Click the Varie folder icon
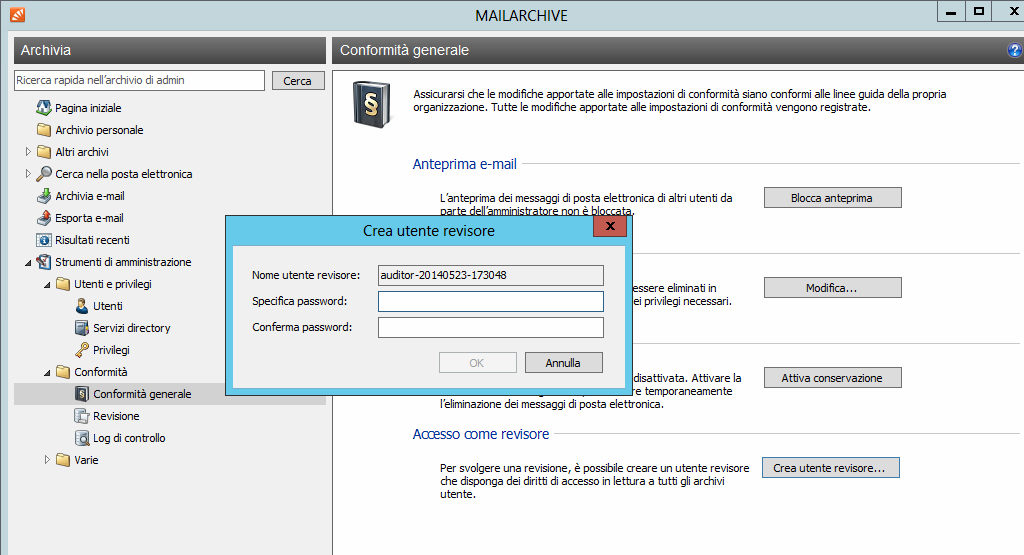 [x=63, y=460]
